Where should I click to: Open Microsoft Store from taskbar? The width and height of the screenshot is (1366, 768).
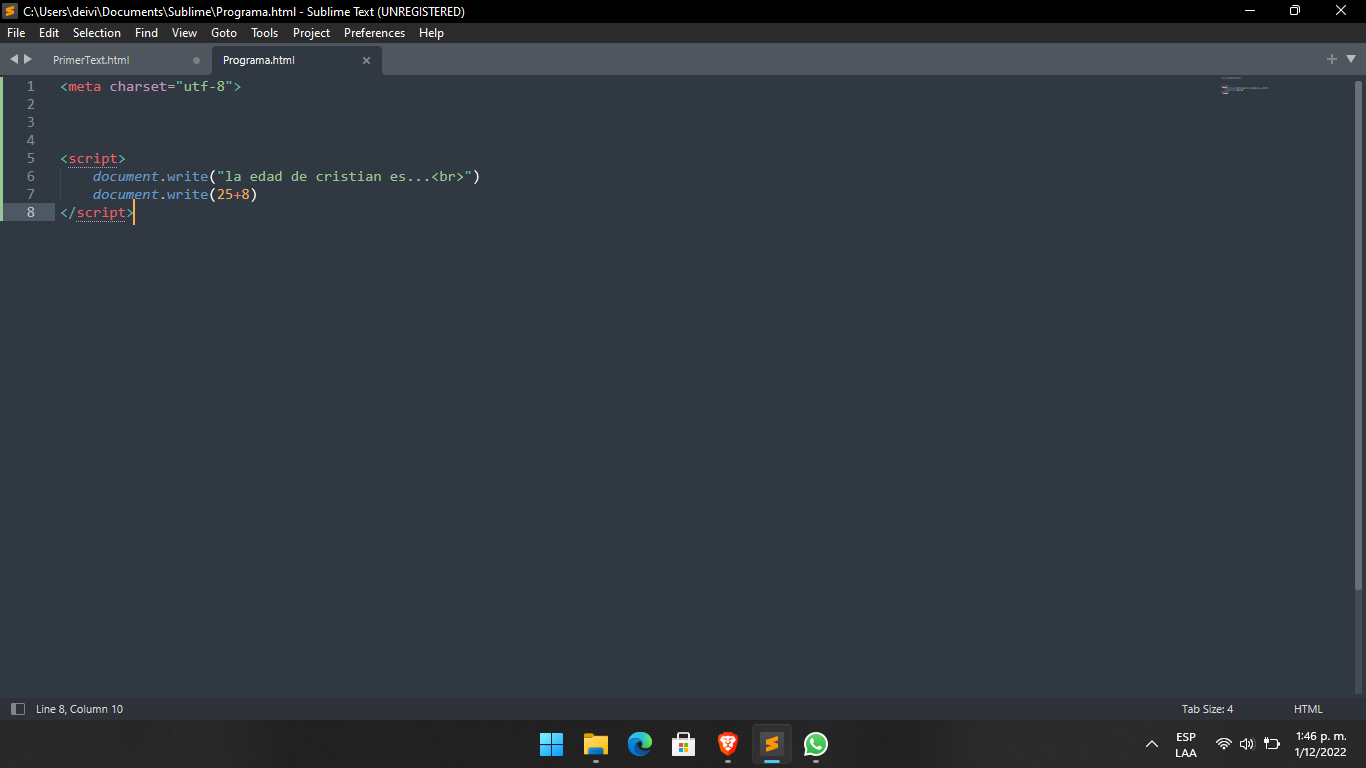684,744
